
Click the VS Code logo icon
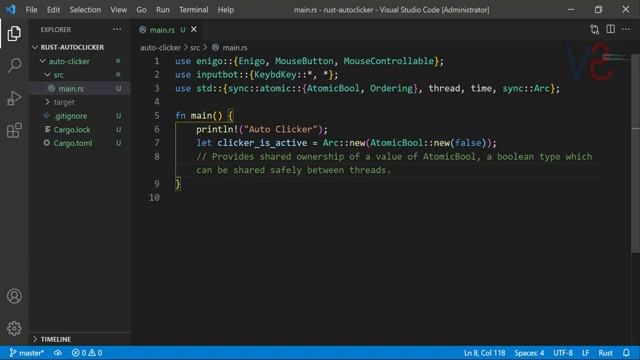[x=11, y=9]
